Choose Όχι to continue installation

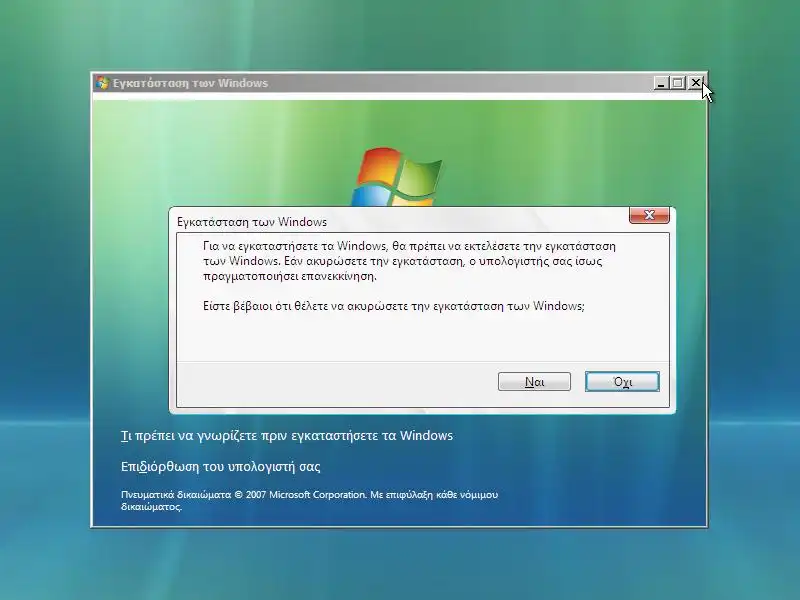(622, 382)
